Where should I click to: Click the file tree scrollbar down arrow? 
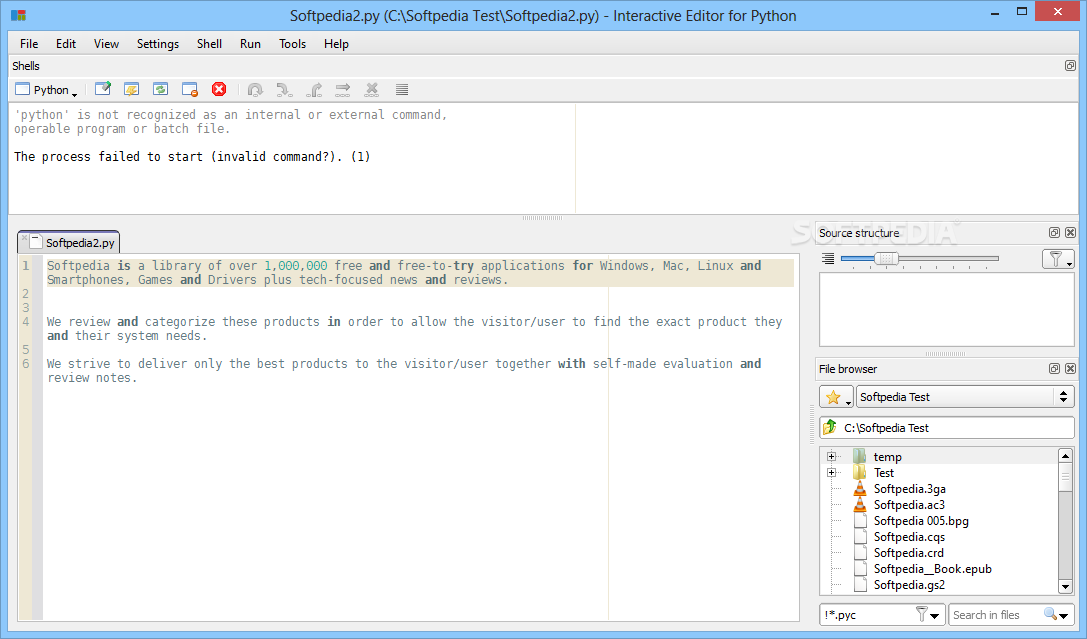(x=1066, y=587)
